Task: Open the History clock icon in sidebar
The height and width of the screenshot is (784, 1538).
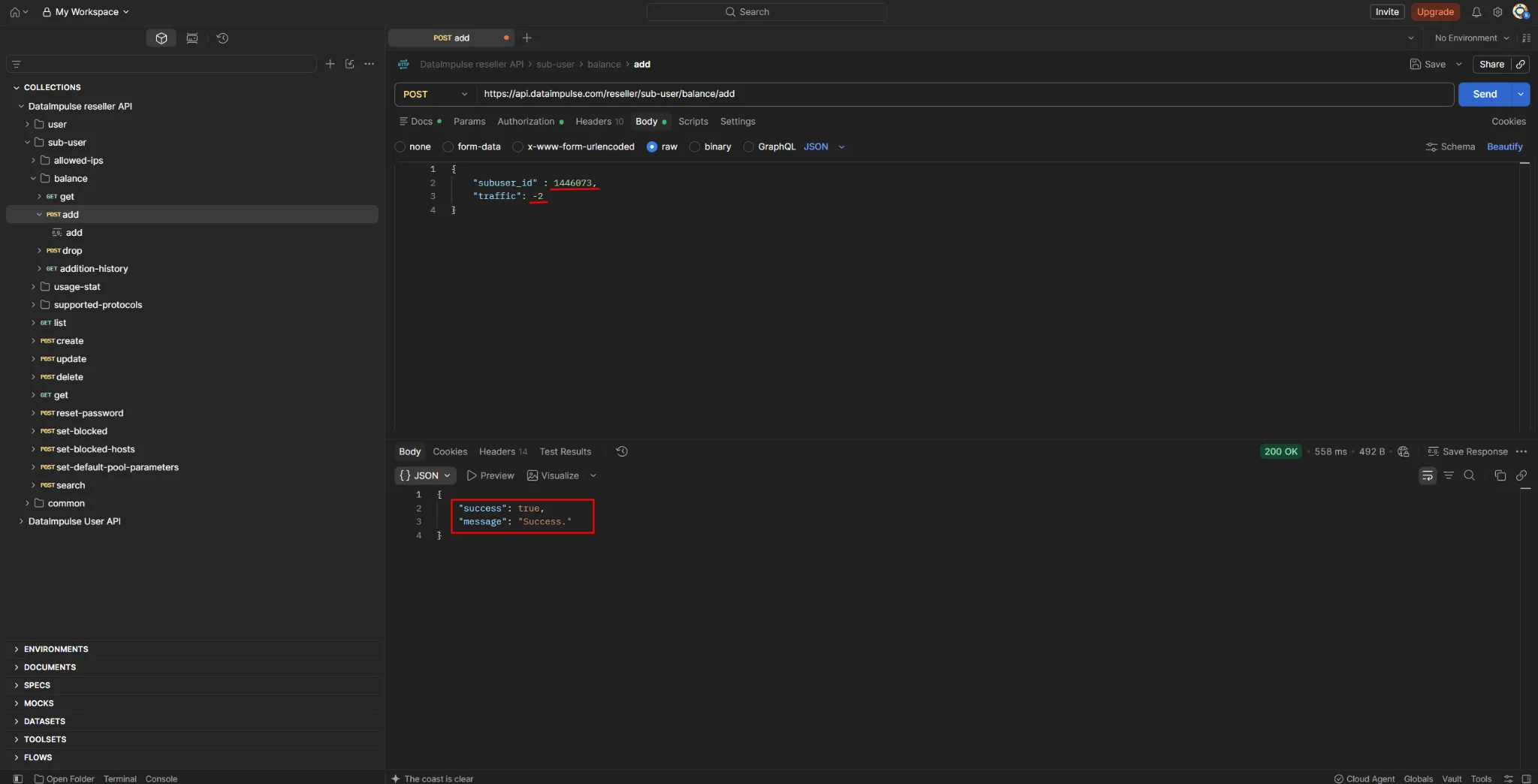Action: (x=222, y=38)
